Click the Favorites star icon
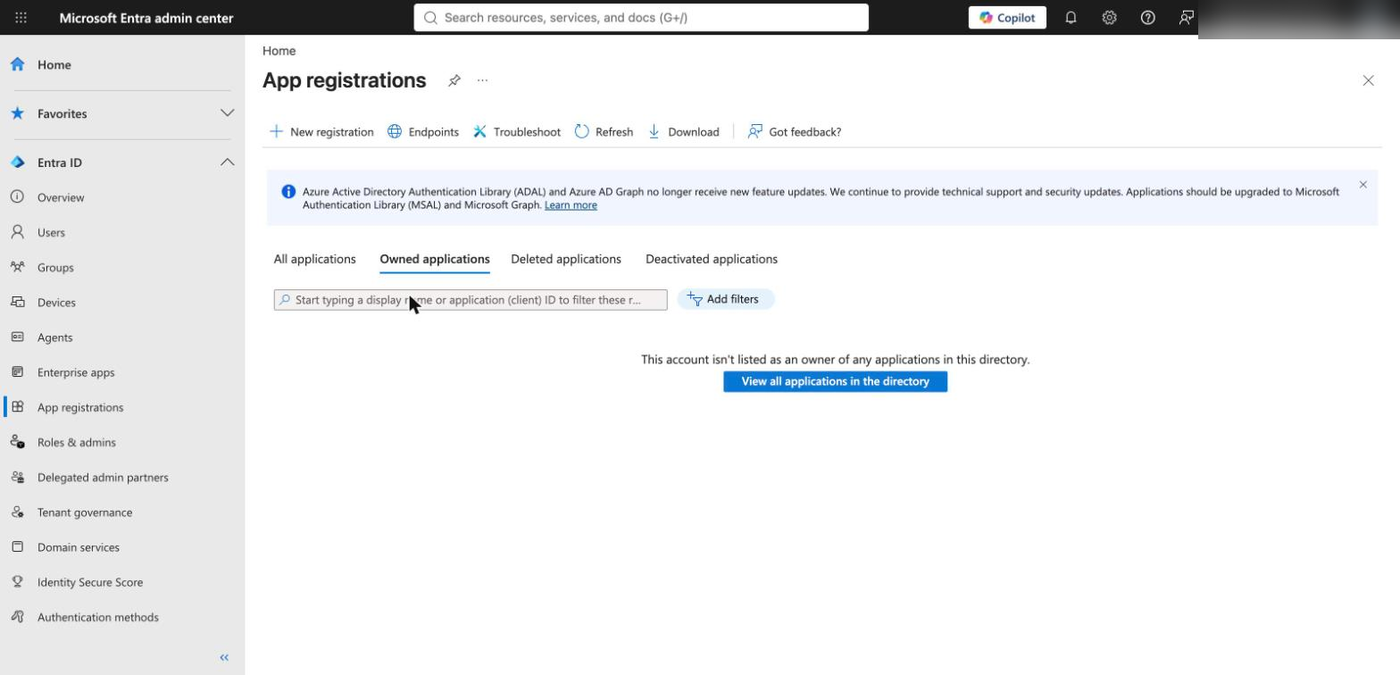The image size is (1400, 675). point(18,113)
